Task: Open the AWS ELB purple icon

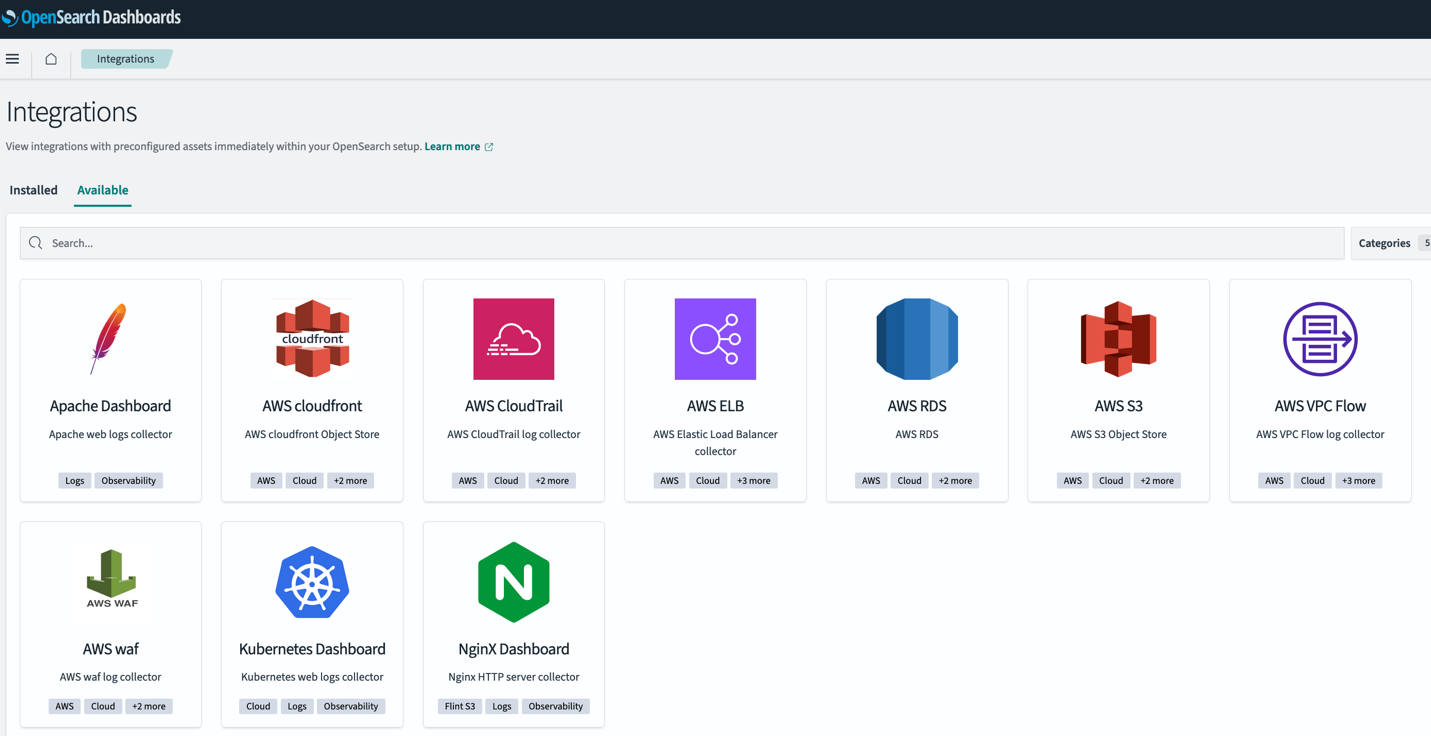Action: pyautogui.click(x=715, y=339)
